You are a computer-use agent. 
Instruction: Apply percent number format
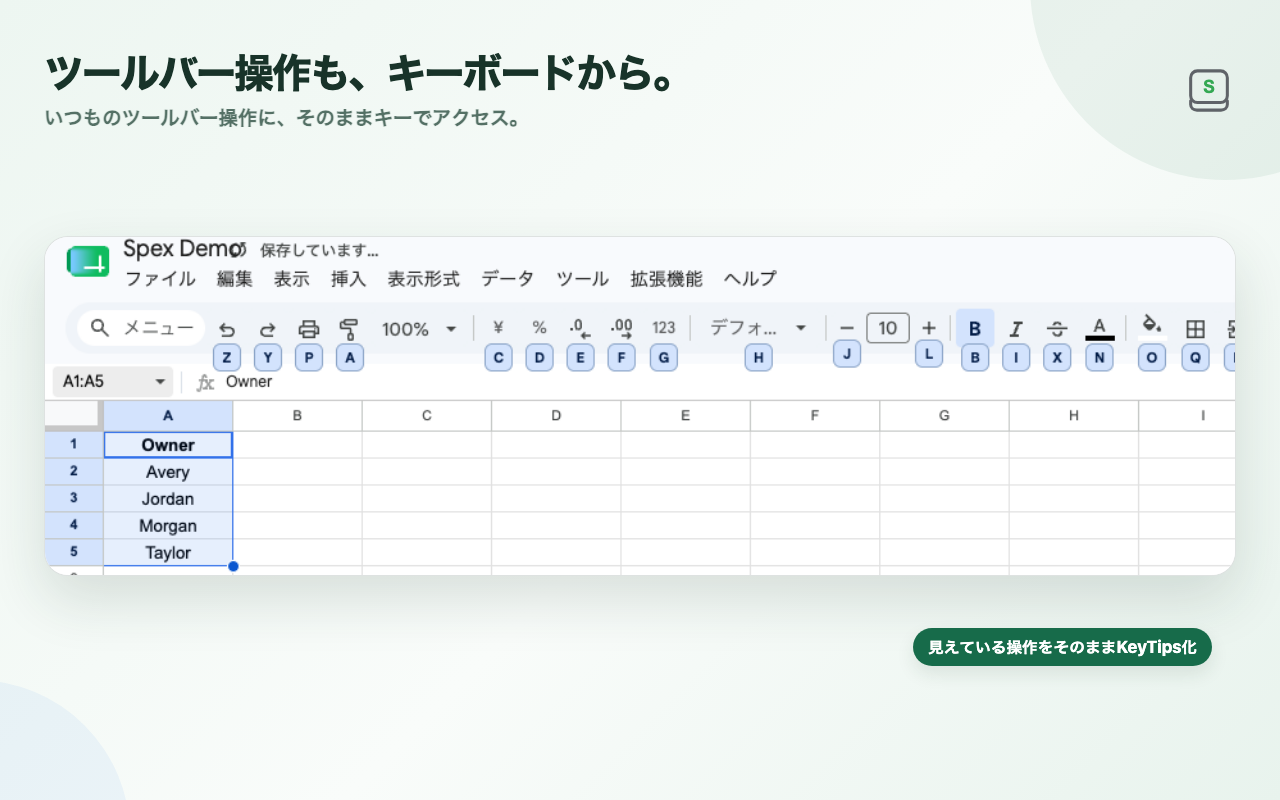[x=539, y=327]
